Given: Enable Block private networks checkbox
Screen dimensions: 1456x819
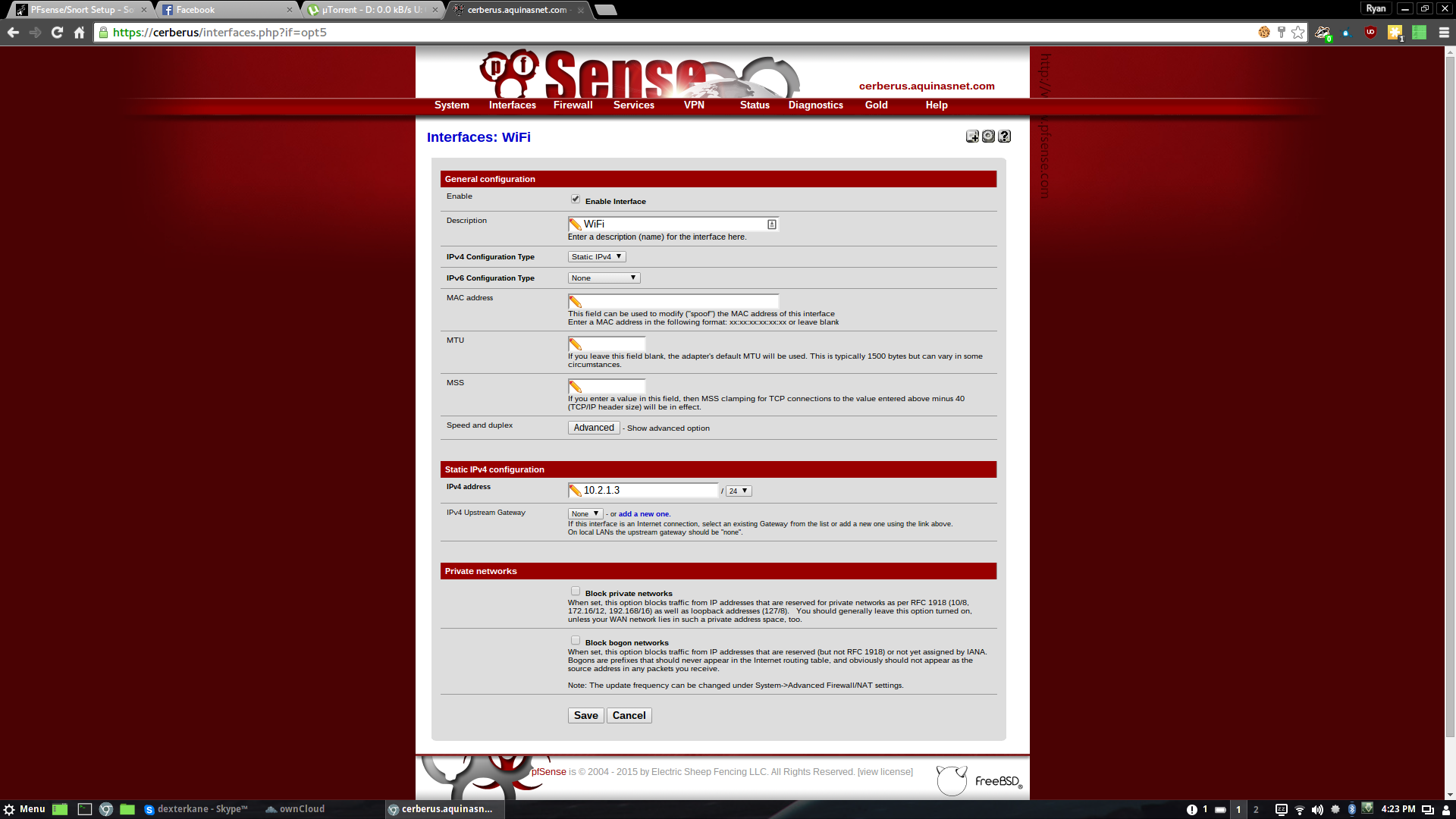Looking at the screenshot, I should tap(576, 591).
